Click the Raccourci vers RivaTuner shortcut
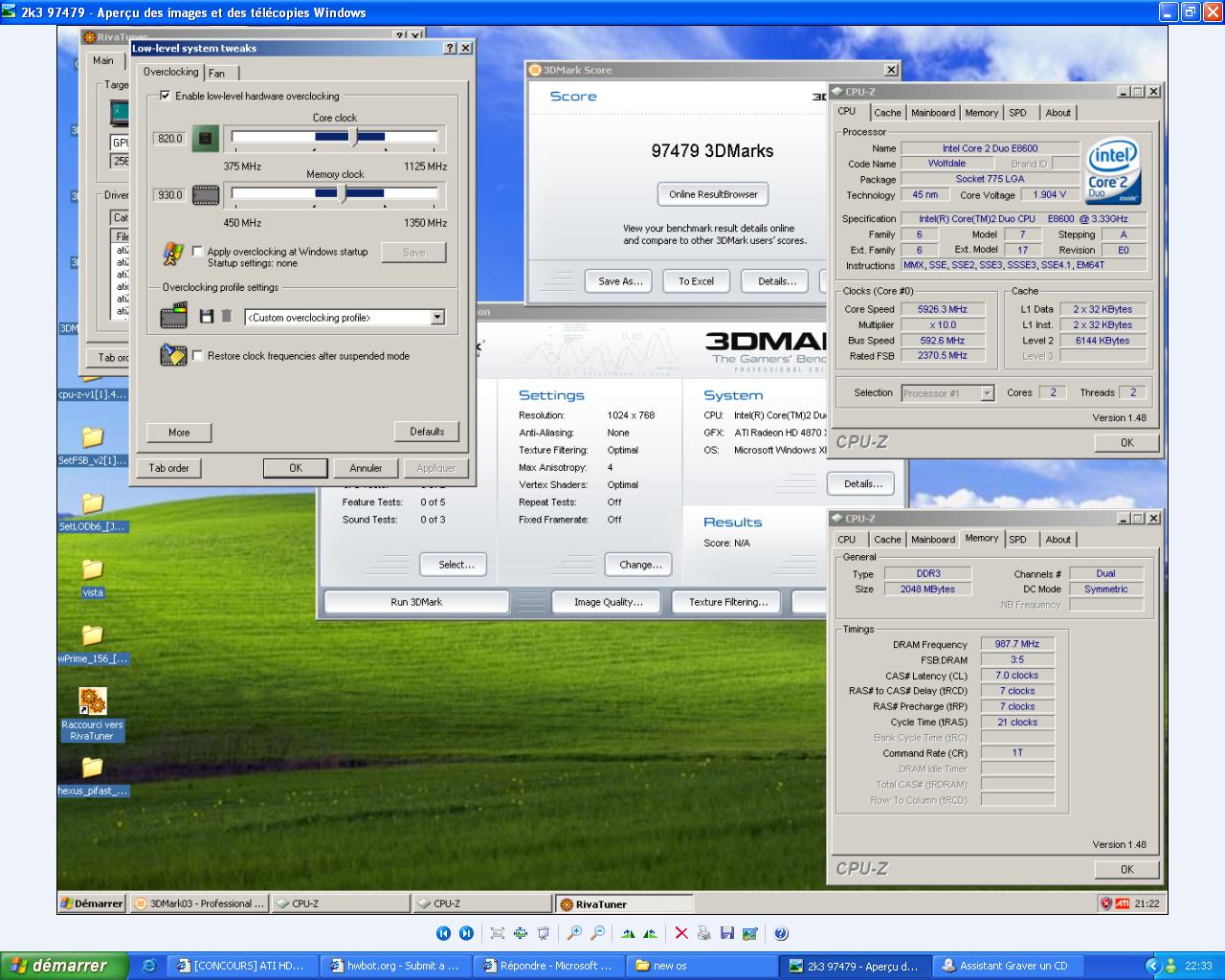1225x980 pixels. [x=93, y=715]
